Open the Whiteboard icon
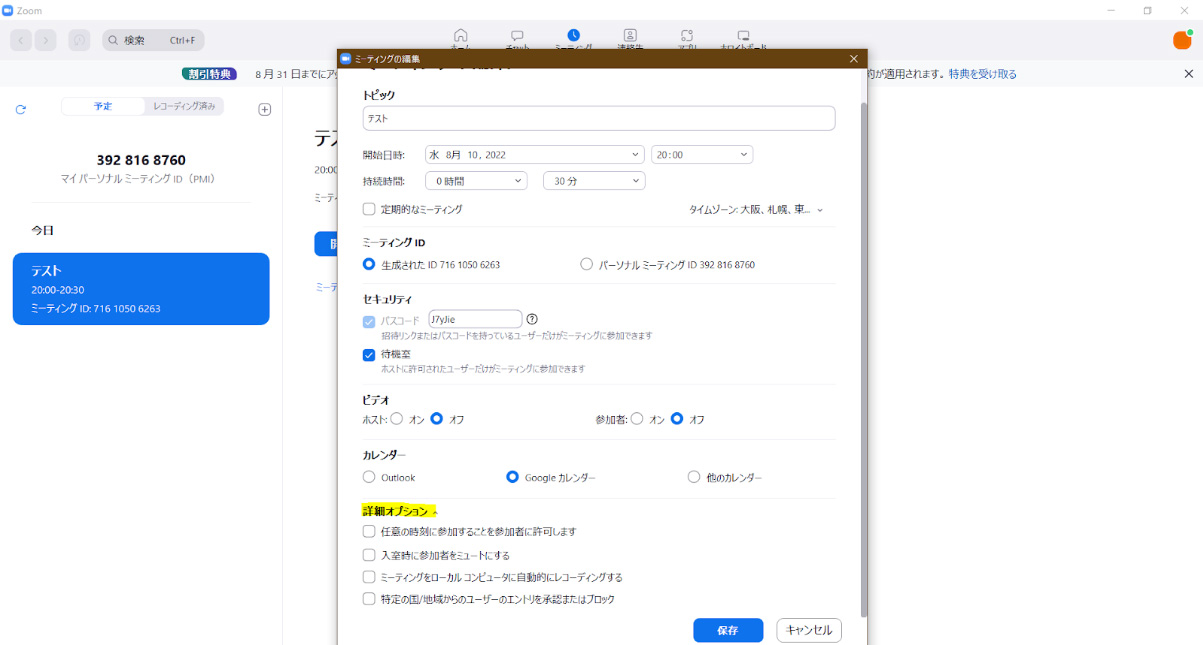 pyautogui.click(x=743, y=36)
